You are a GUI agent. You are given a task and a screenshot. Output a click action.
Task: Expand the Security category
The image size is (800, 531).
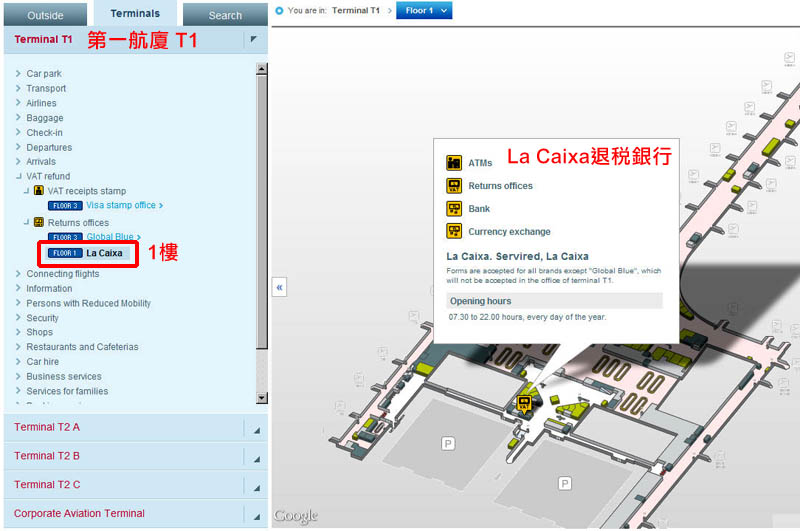pos(42,318)
